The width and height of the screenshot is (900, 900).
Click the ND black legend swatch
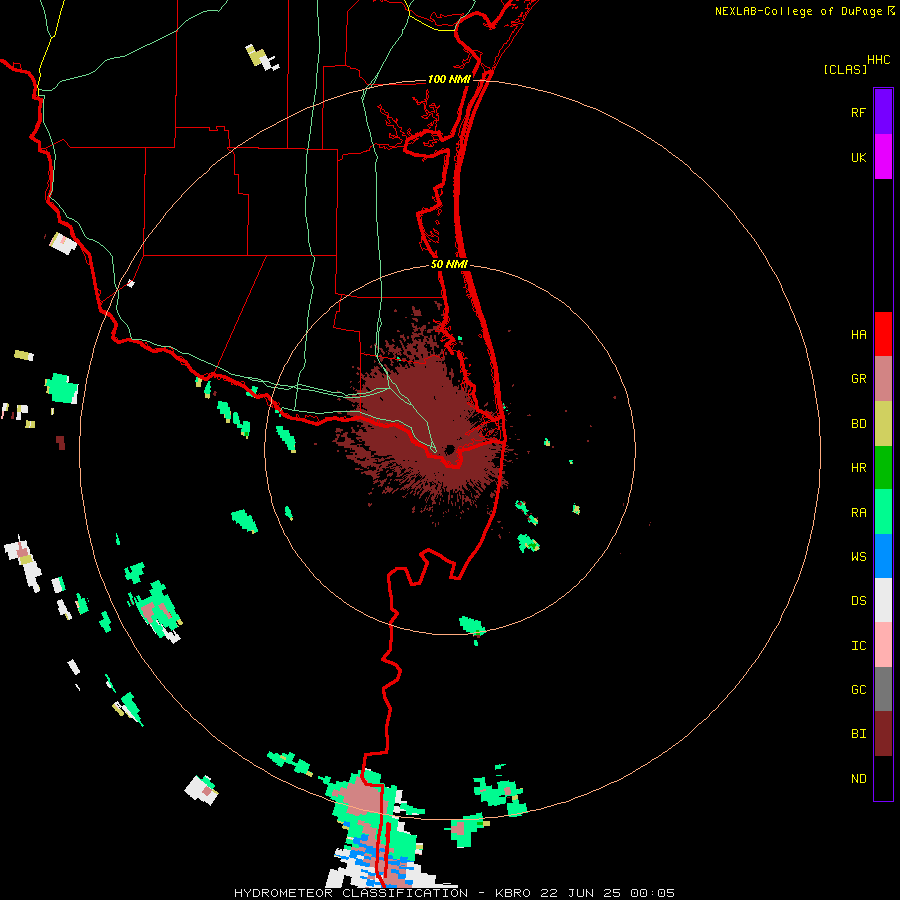point(883,778)
